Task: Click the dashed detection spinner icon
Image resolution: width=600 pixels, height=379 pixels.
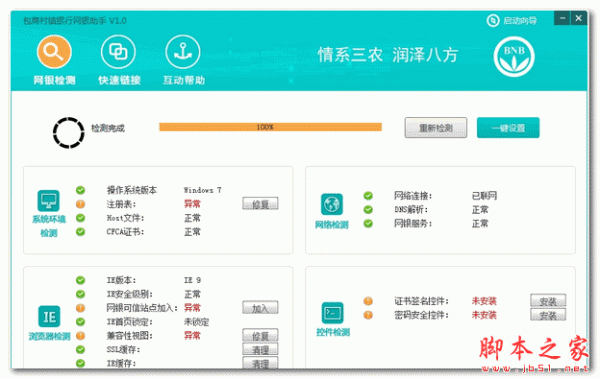Action: coord(68,132)
